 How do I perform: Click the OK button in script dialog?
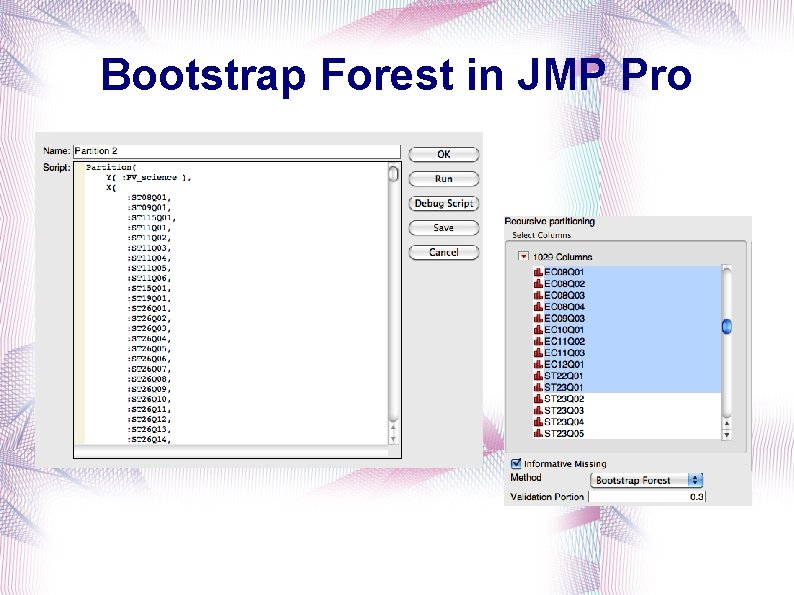(x=444, y=154)
